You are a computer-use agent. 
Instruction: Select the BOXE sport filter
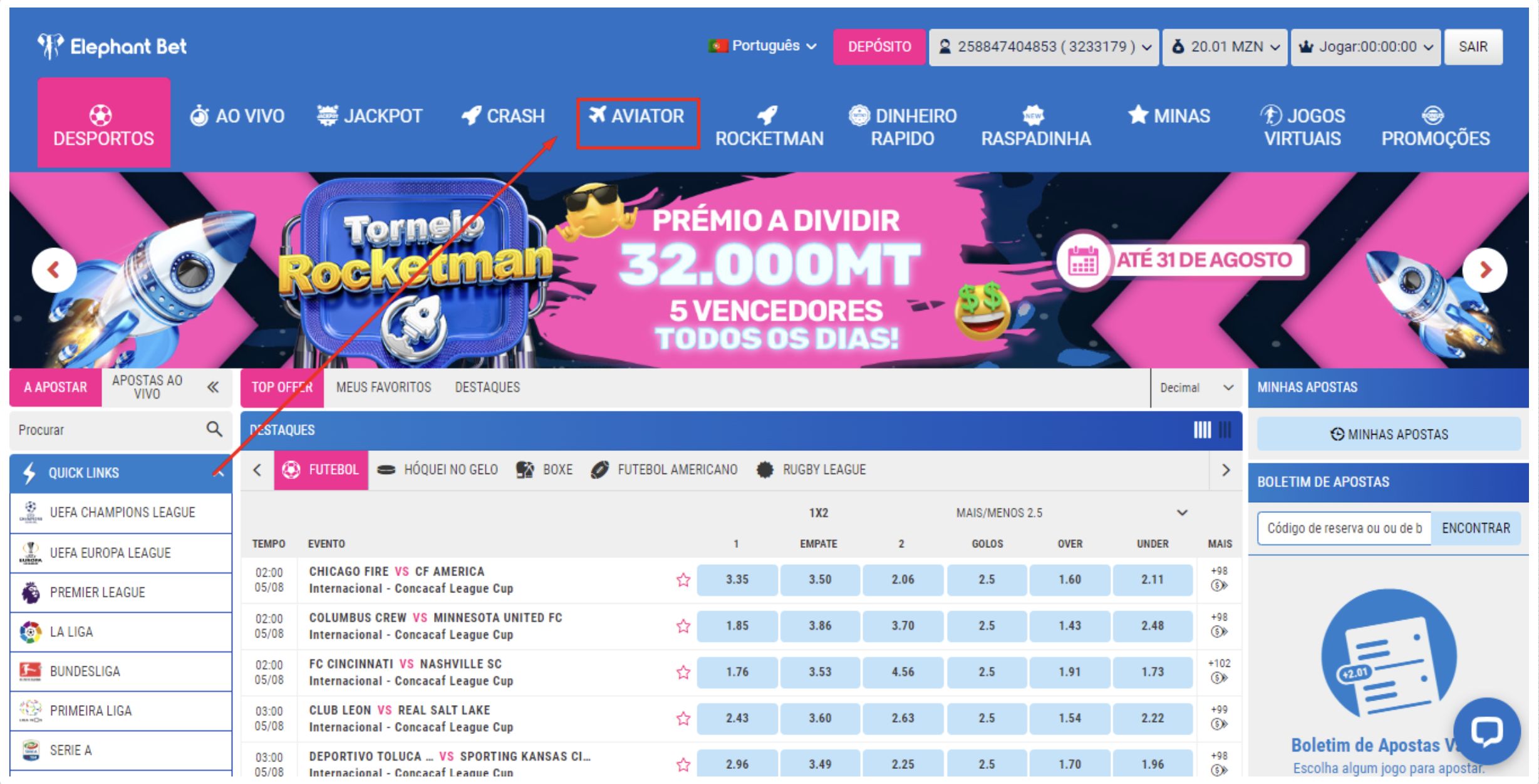544,470
